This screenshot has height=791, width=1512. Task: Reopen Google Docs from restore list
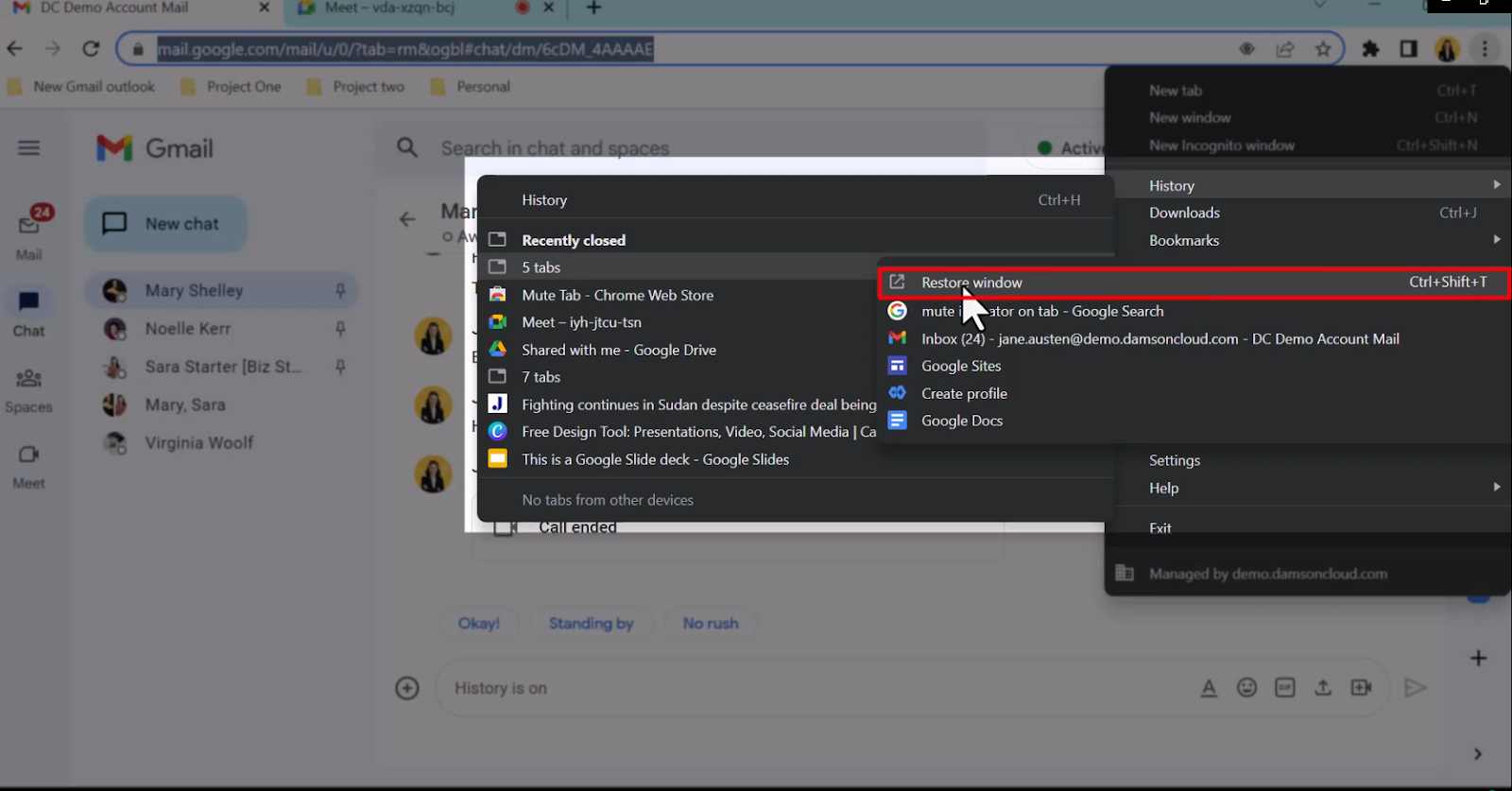click(1194, 421)
